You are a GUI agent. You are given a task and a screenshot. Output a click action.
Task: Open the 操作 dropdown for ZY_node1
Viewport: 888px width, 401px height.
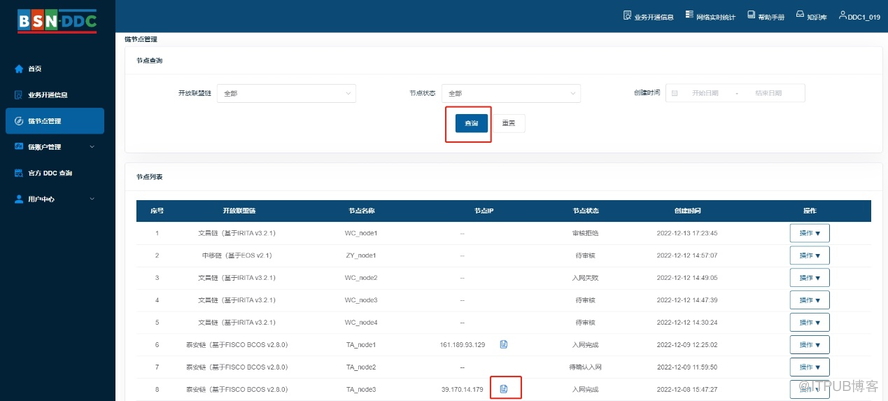tap(810, 255)
